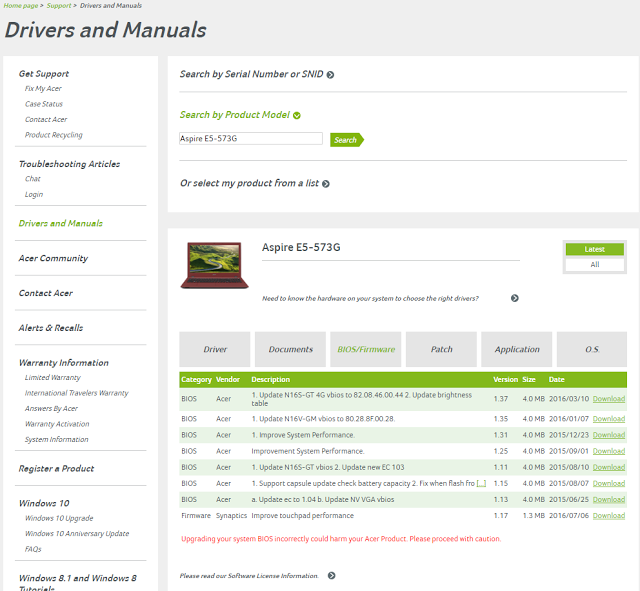This screenshot has width=640, height=591.
Task: Download Synaptics touchpad firmware 1.17
Action: [608, 516]
